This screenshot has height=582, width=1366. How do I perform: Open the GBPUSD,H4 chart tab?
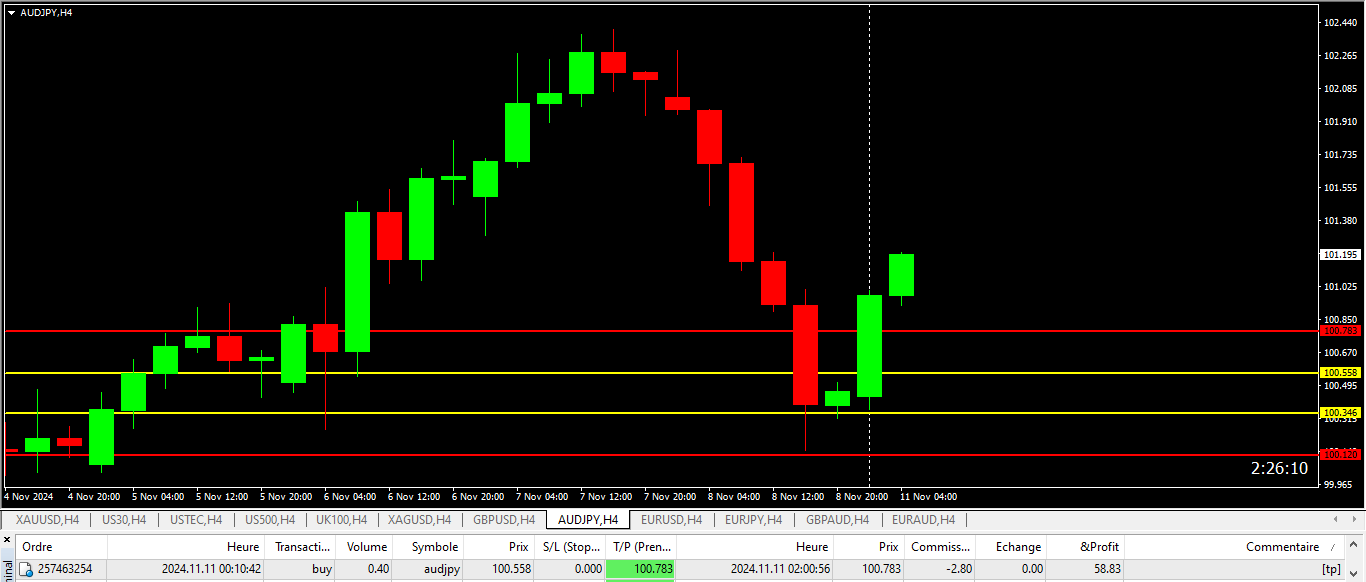pyautogui.click(x=506, y=520)
